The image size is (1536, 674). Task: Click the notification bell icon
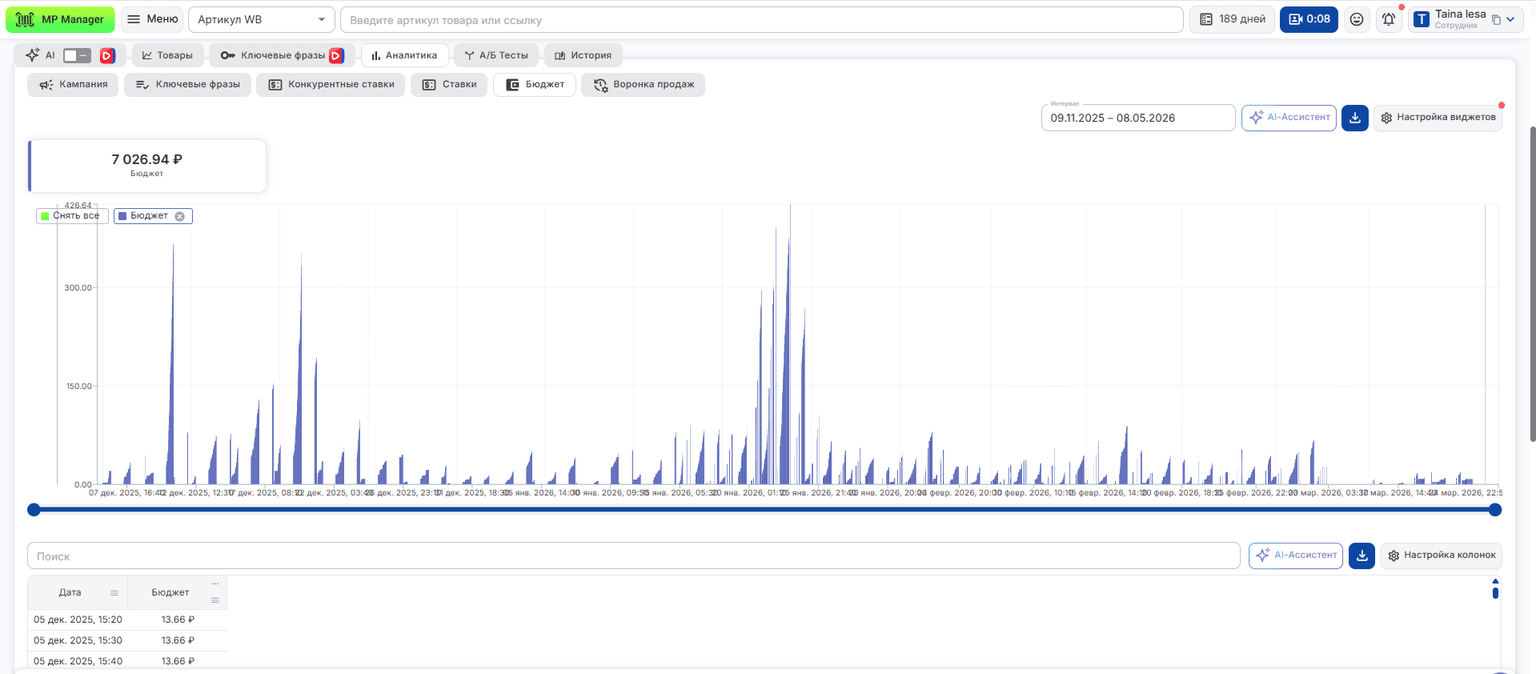click(1388, 19)
